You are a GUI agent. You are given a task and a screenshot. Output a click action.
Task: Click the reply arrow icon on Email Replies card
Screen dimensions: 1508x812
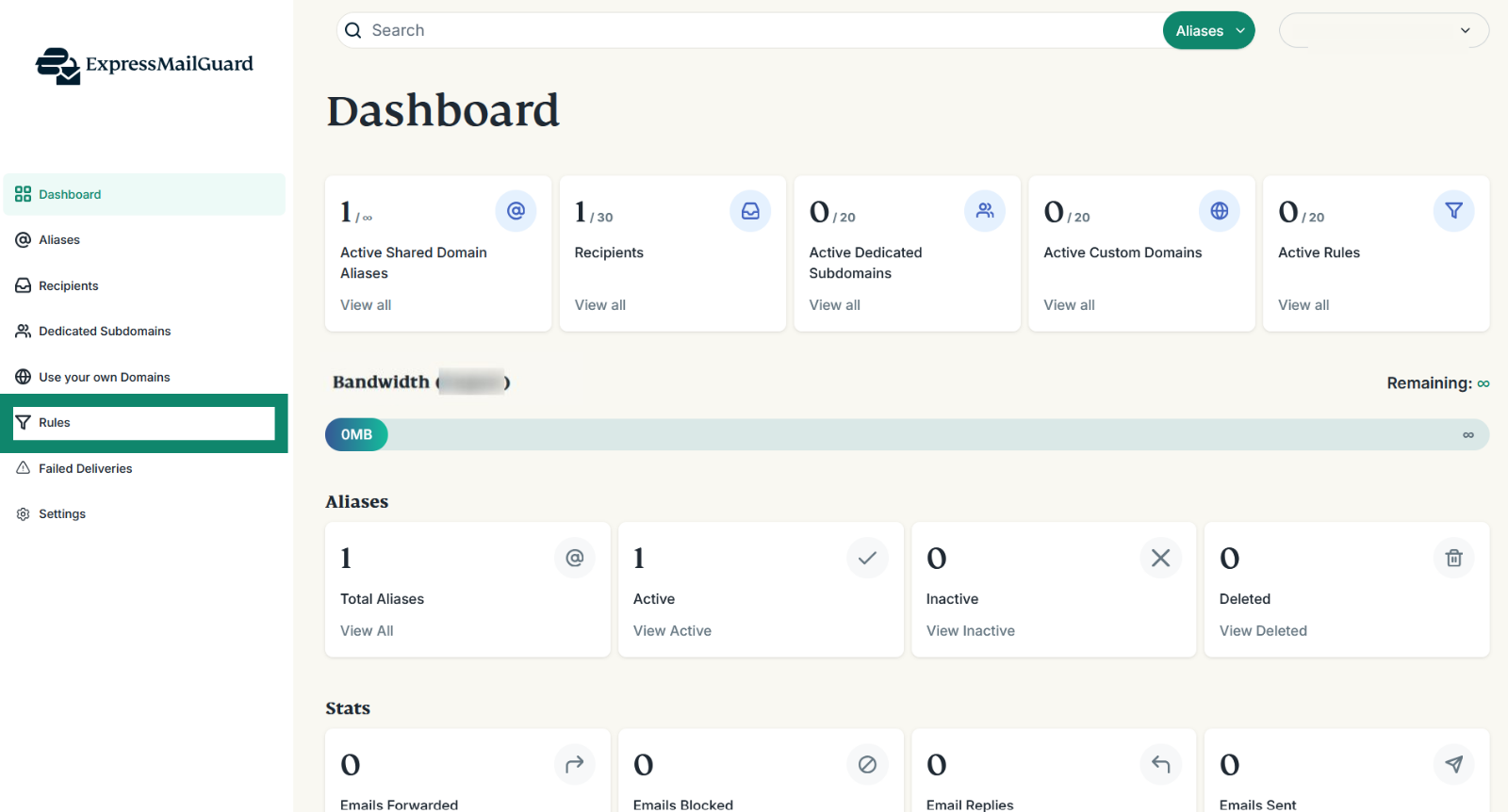point(1161,764)
